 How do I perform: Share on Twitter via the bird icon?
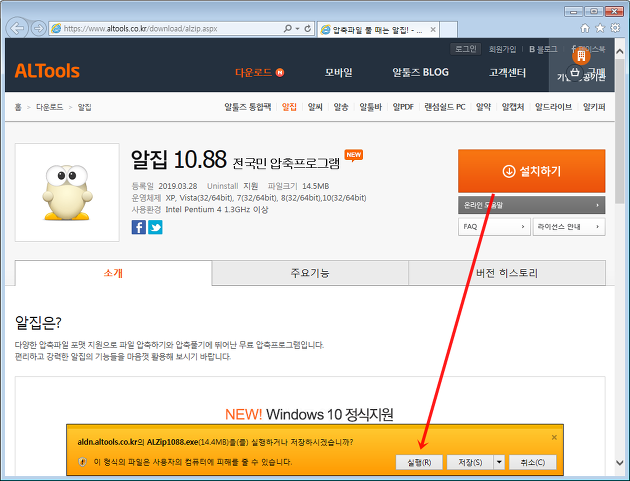(155, 227)
